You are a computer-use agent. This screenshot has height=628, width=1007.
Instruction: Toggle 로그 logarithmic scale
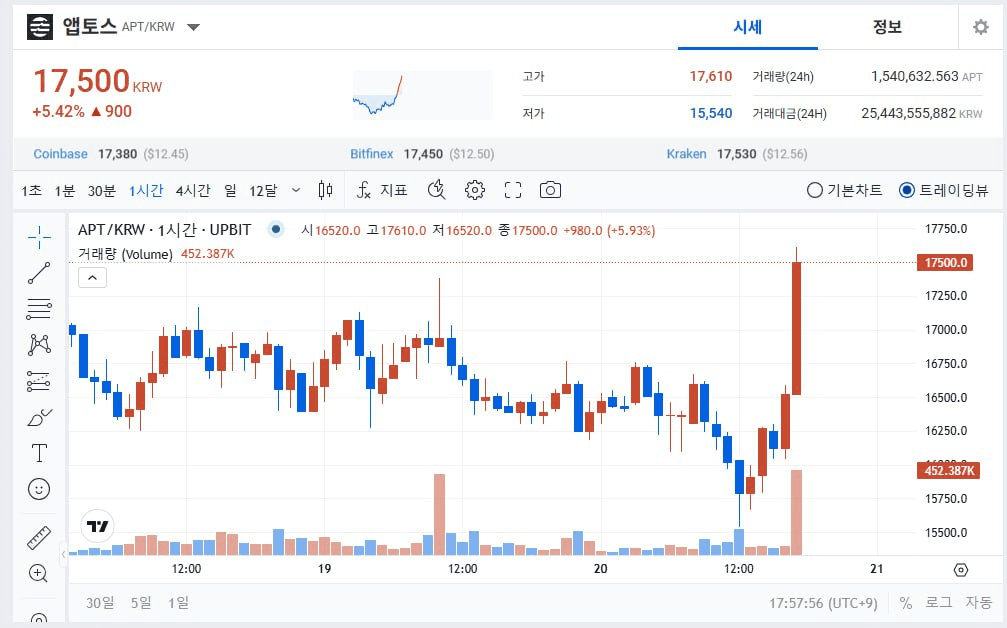(x=938, y=603)
